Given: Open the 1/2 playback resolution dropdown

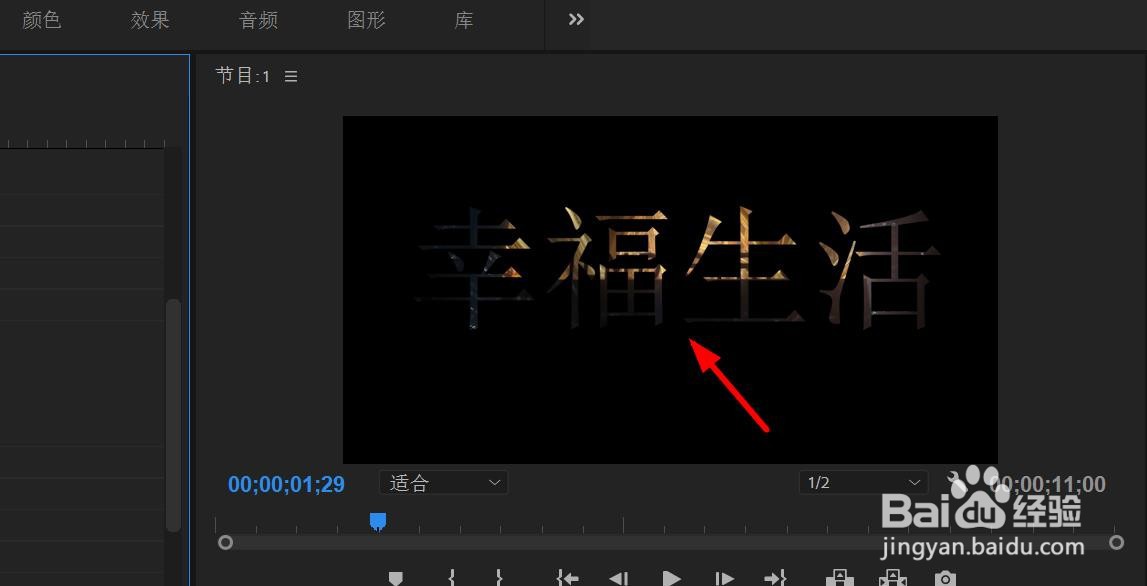Looking at the screenshot, I should click(862, 482).
